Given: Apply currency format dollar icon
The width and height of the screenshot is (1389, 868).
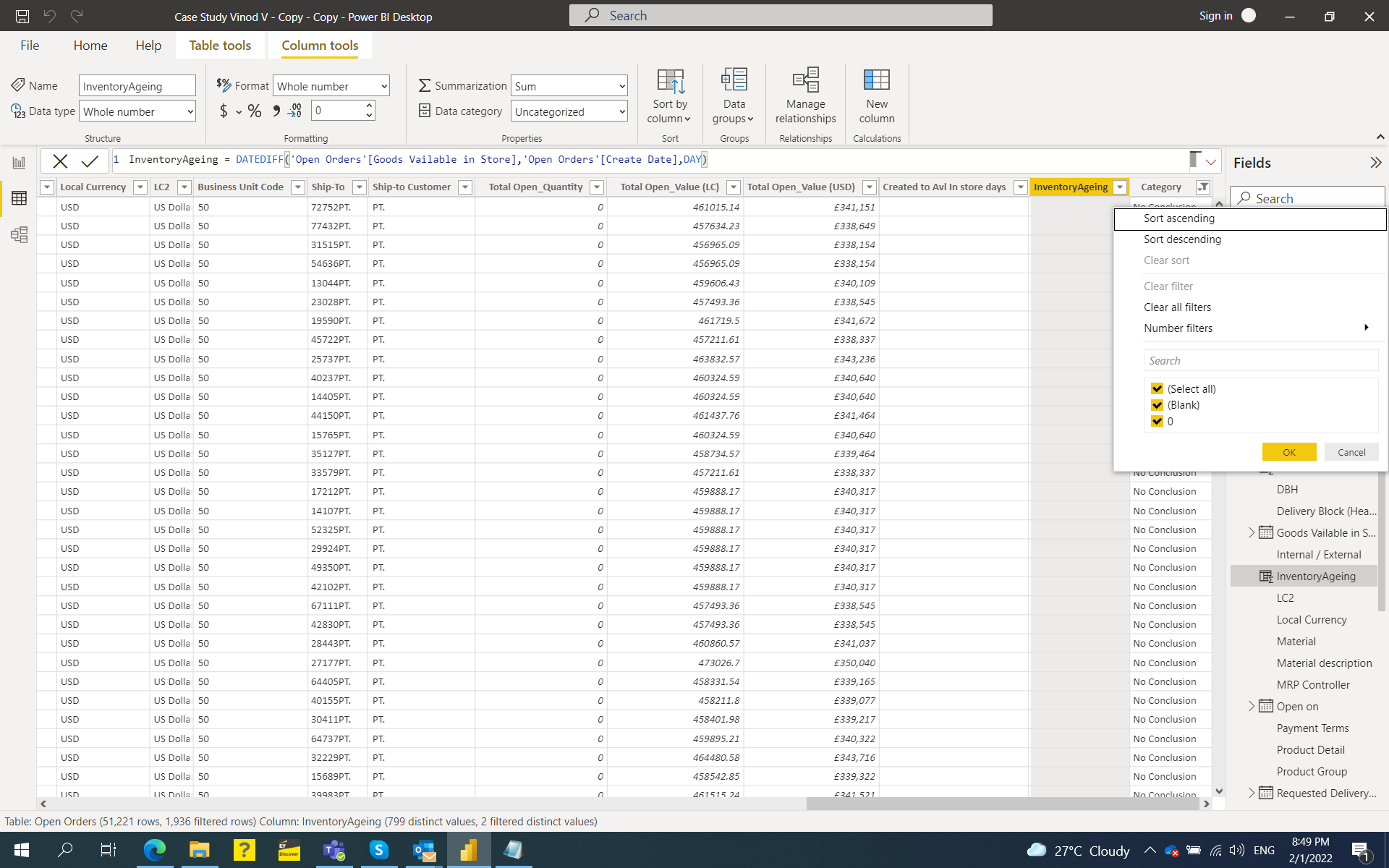Looking at the screenshot, I should 224,111.
